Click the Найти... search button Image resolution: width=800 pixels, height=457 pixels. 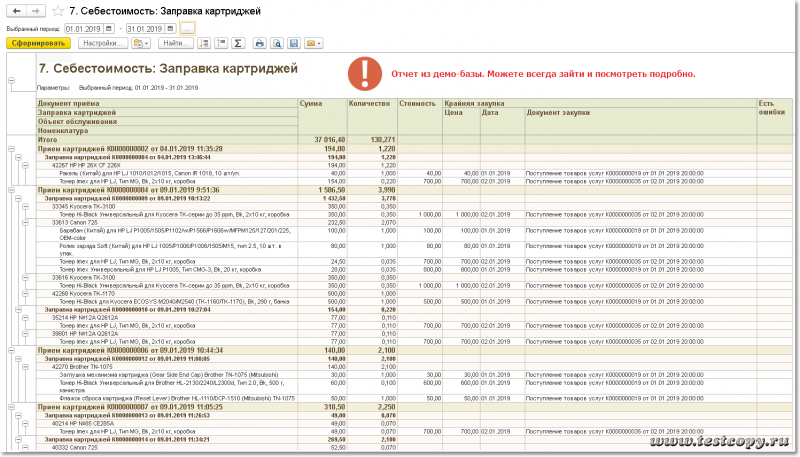click(x=176, y=43)
